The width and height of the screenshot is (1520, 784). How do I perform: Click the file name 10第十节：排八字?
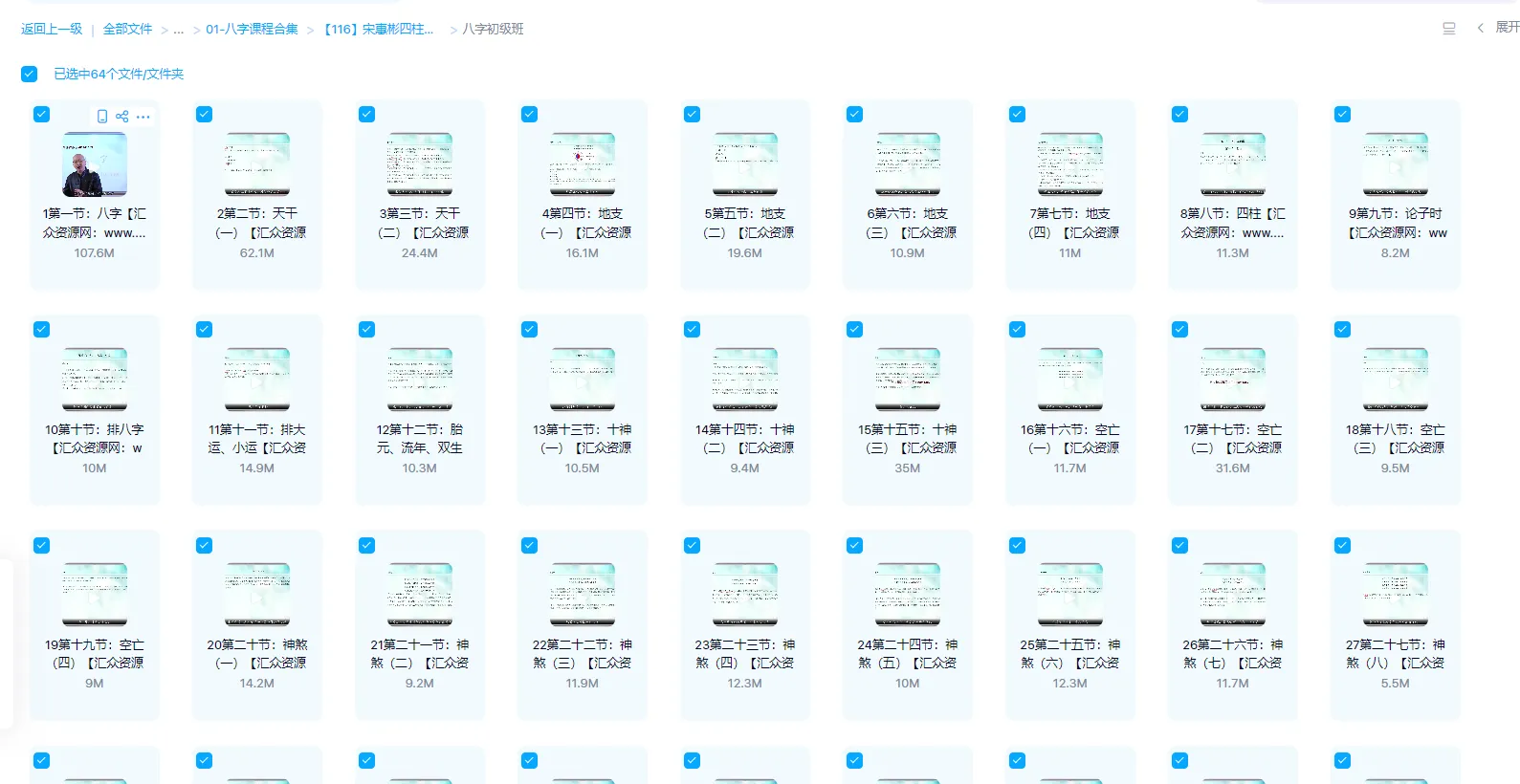(x=95, y=439)
